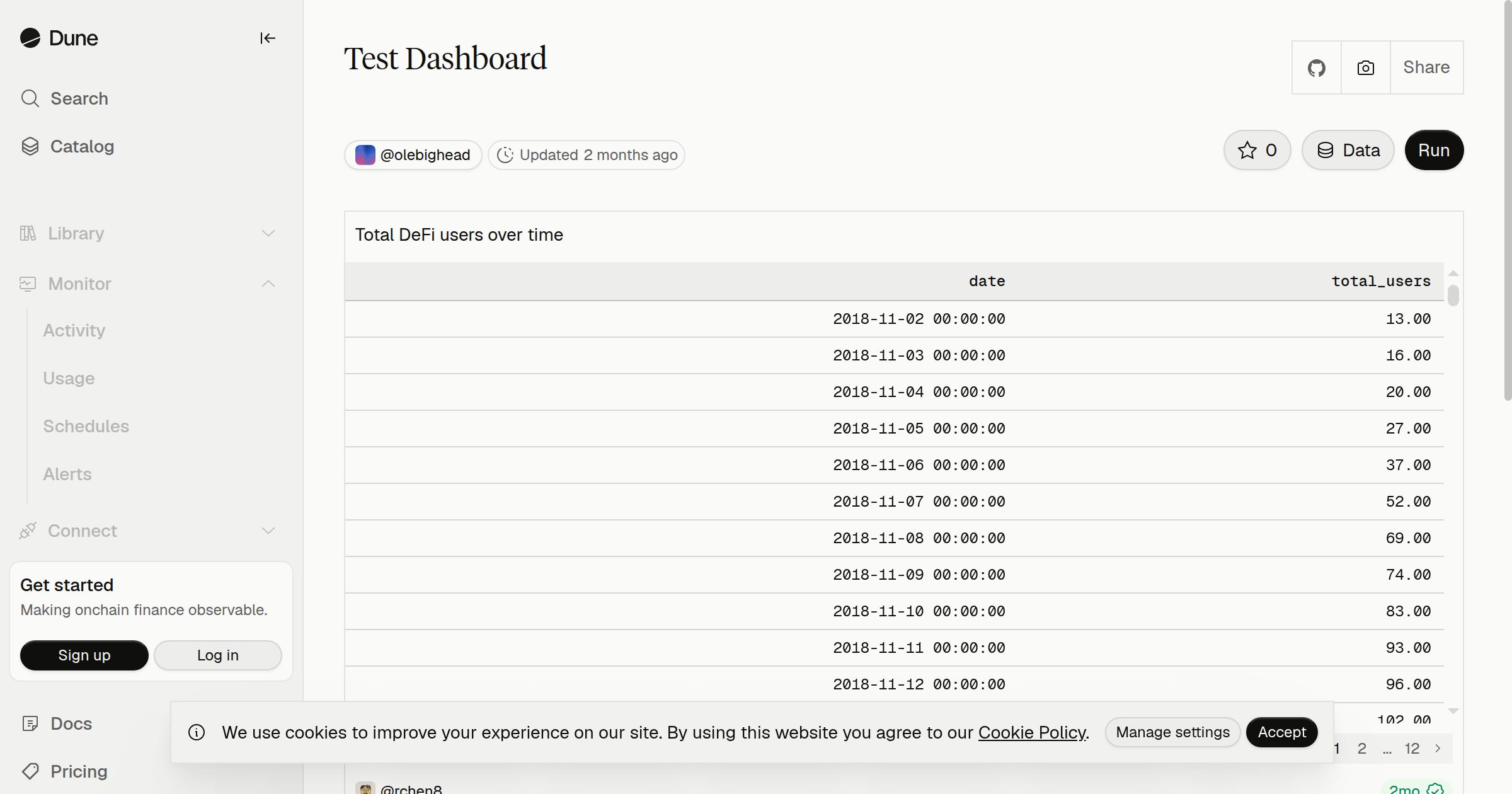Select the 2018-11-08 00:00:00 cell
The width and height of the screenshot is (1512, 794).
click(919, 538)
